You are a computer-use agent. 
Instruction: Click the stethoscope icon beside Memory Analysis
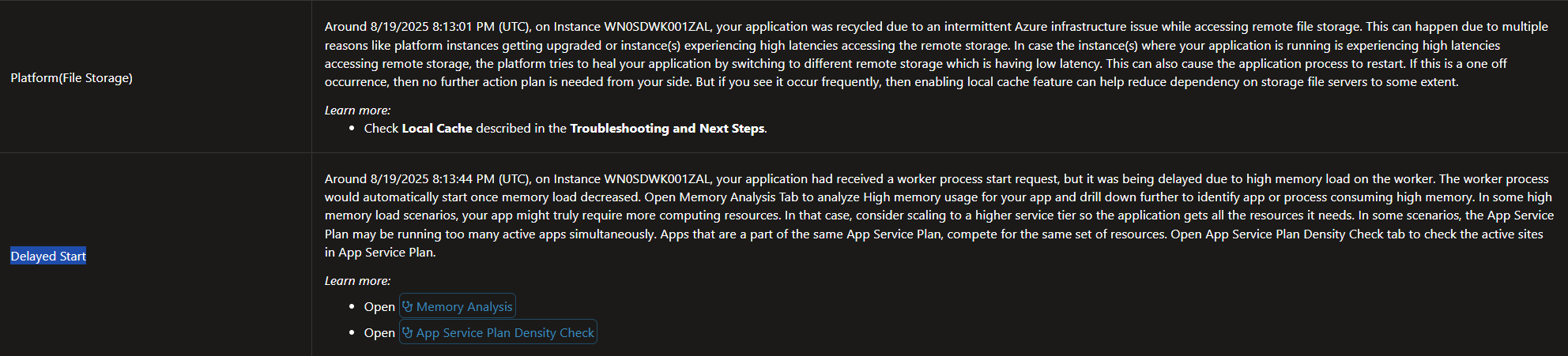click(x=408, y=306)
